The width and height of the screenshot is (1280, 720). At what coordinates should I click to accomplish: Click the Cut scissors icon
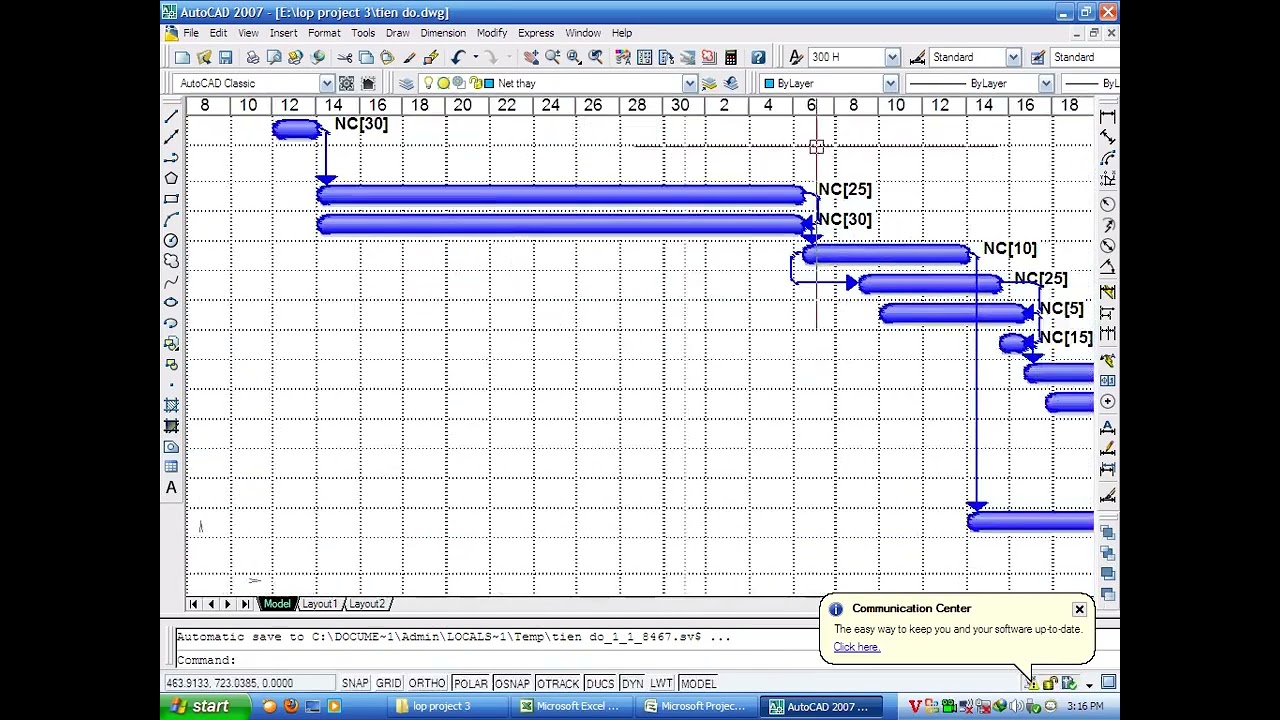[345, 57]
